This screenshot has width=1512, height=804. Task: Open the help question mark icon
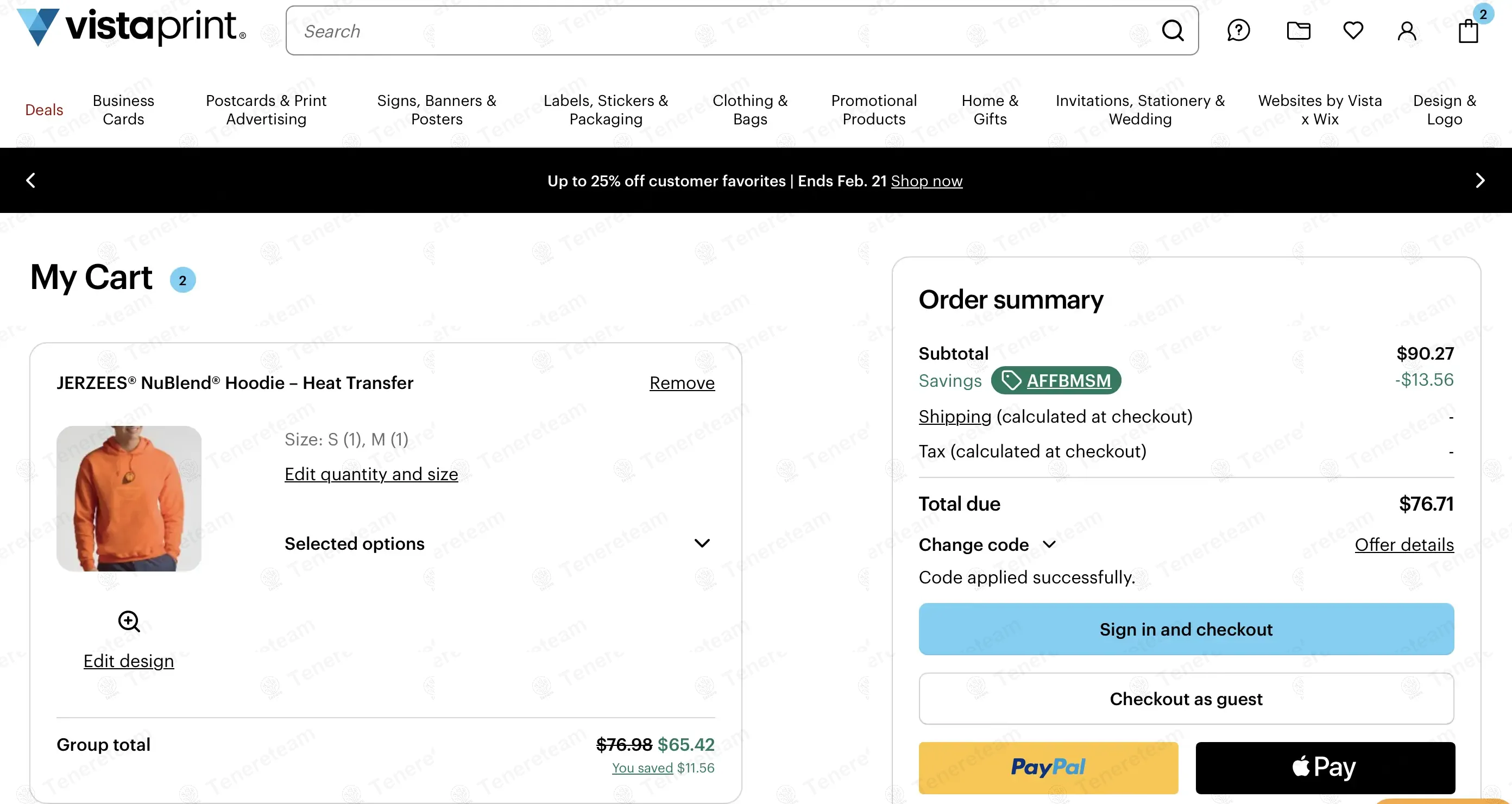(1238, 30)
